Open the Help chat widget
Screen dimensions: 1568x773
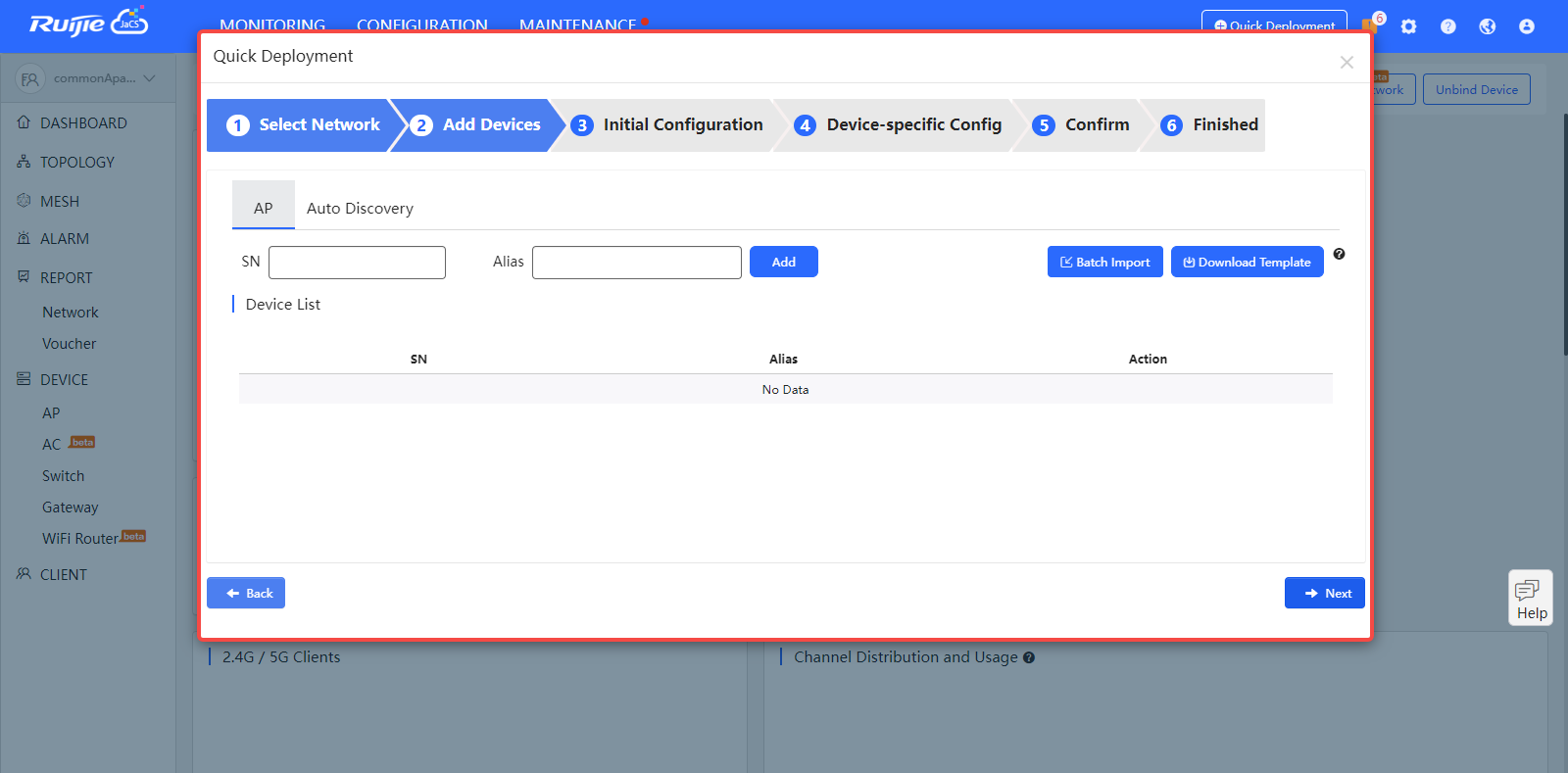(x=1530, y=598)
